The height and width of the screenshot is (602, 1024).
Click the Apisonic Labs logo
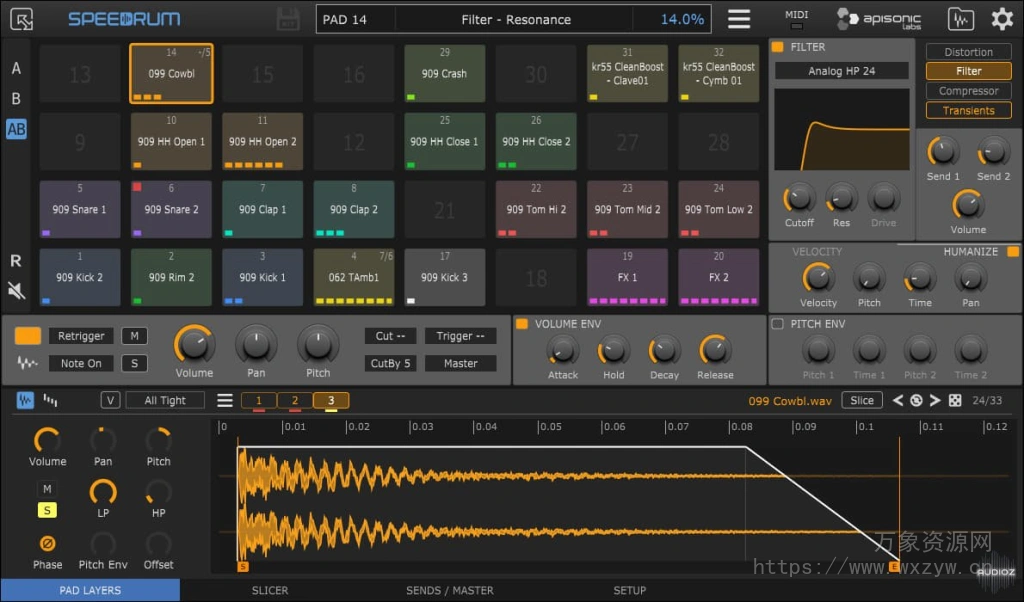click(878, 18)
